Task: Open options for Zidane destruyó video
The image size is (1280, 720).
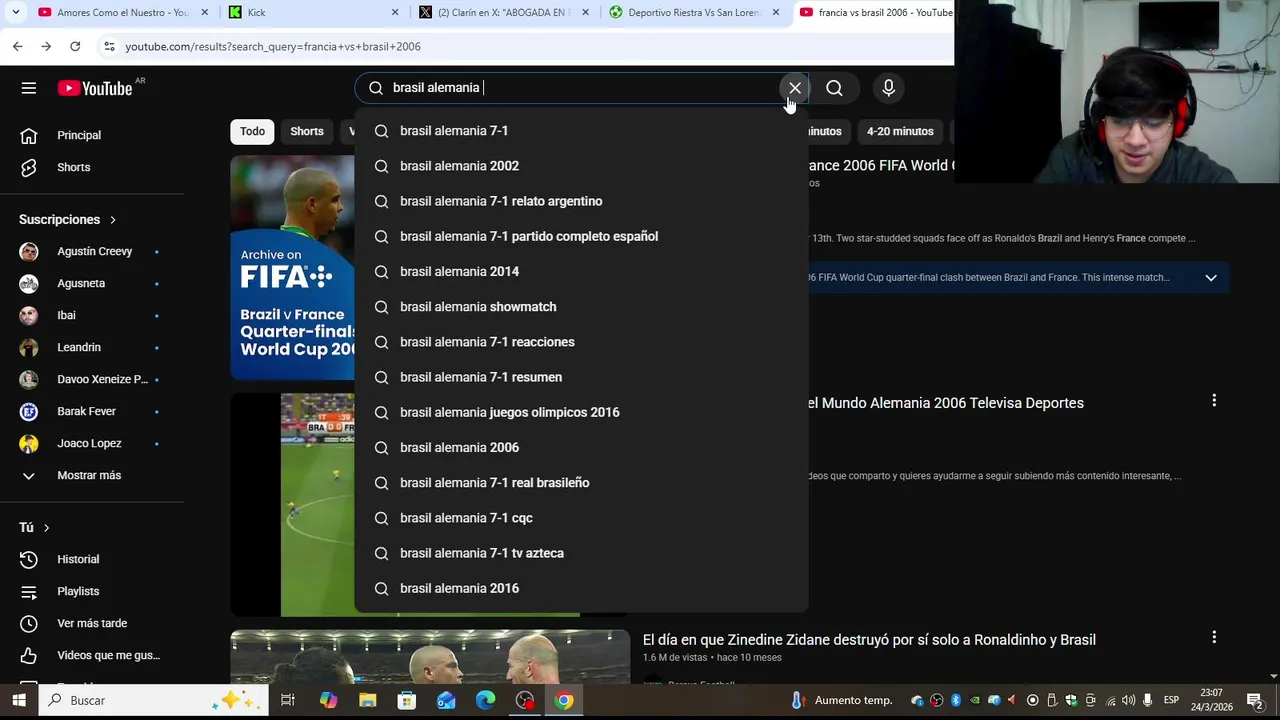Action: 1214,637
